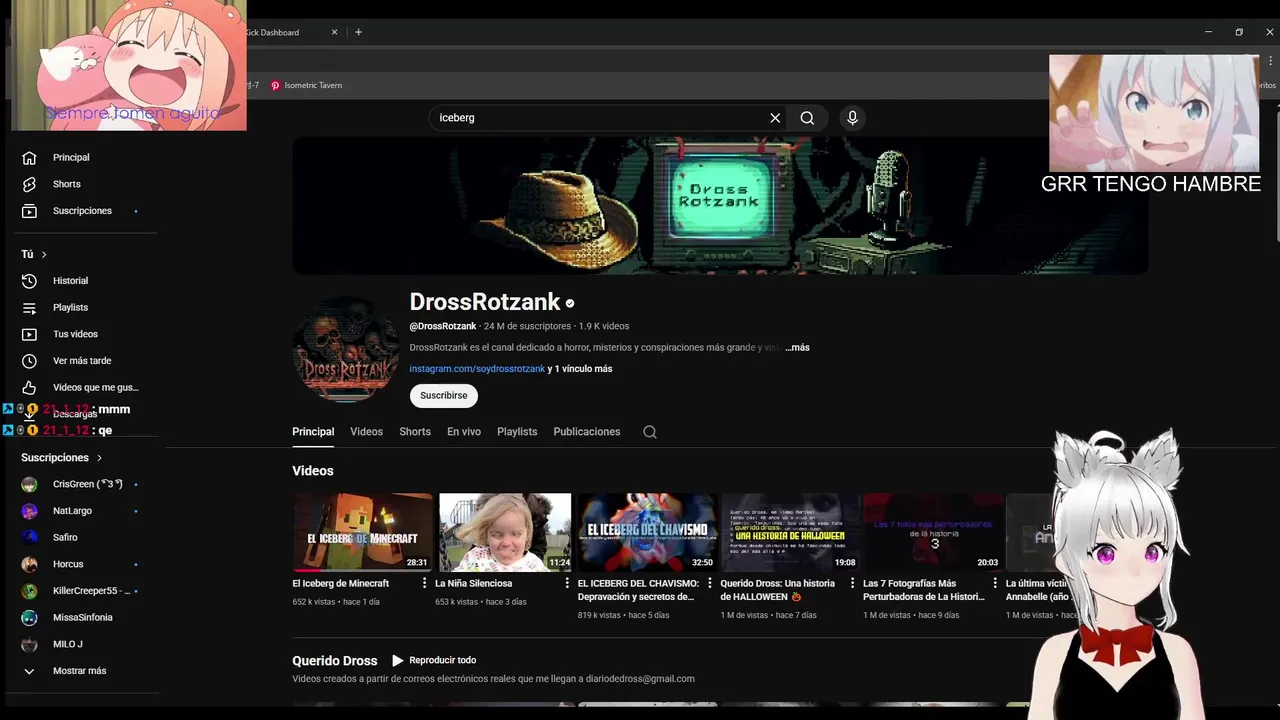The width and height of the screenshot is (1280, 720).
Task: Click the Videos section heading
Action: coord(313,471)
